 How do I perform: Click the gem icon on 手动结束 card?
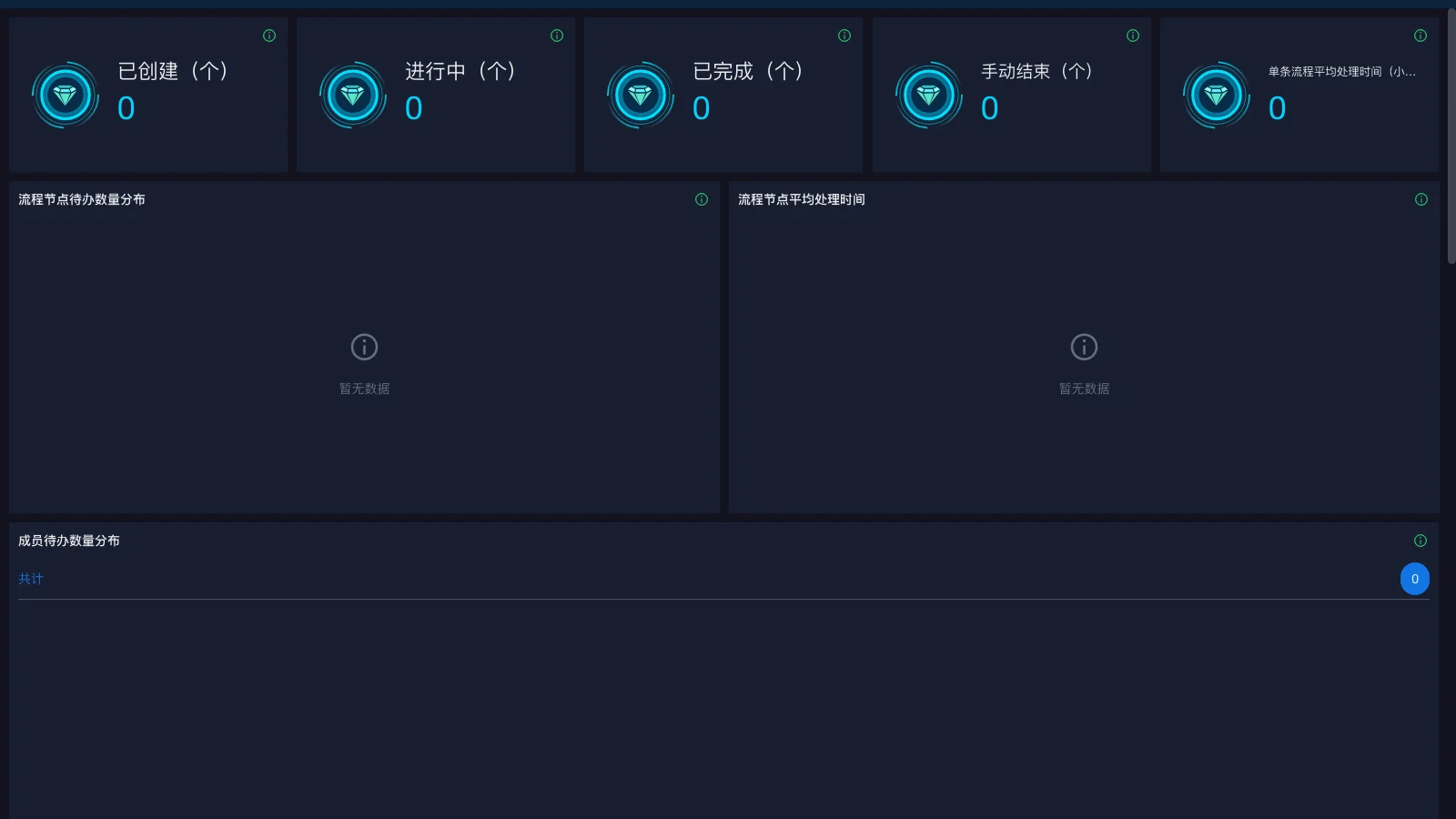(928, 94)
